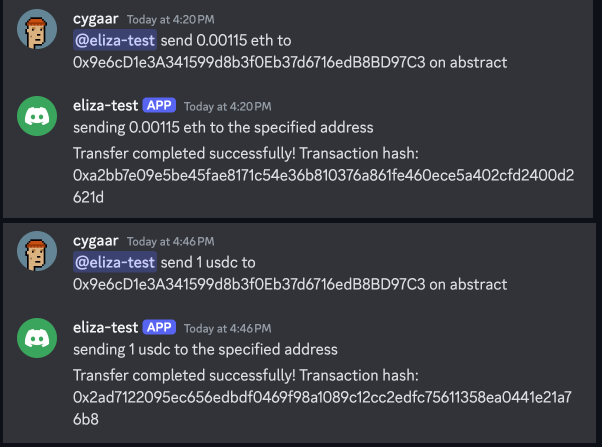Click the transaction hash starting with 0x2ad7122095
Viewport: 602px width, 447px height.
(322, 408)
